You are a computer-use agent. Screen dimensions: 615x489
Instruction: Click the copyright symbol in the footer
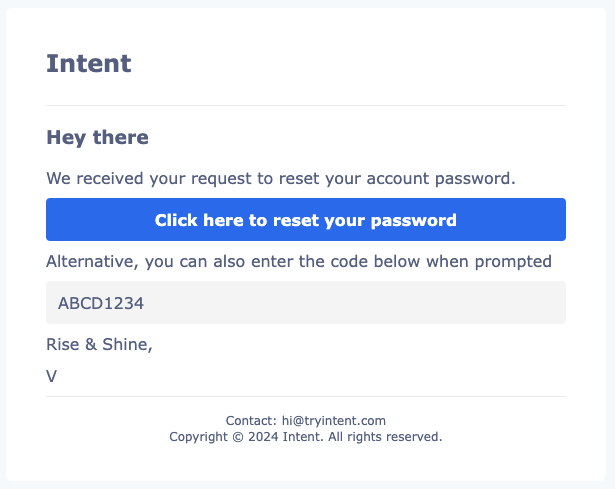coord(238,437)
